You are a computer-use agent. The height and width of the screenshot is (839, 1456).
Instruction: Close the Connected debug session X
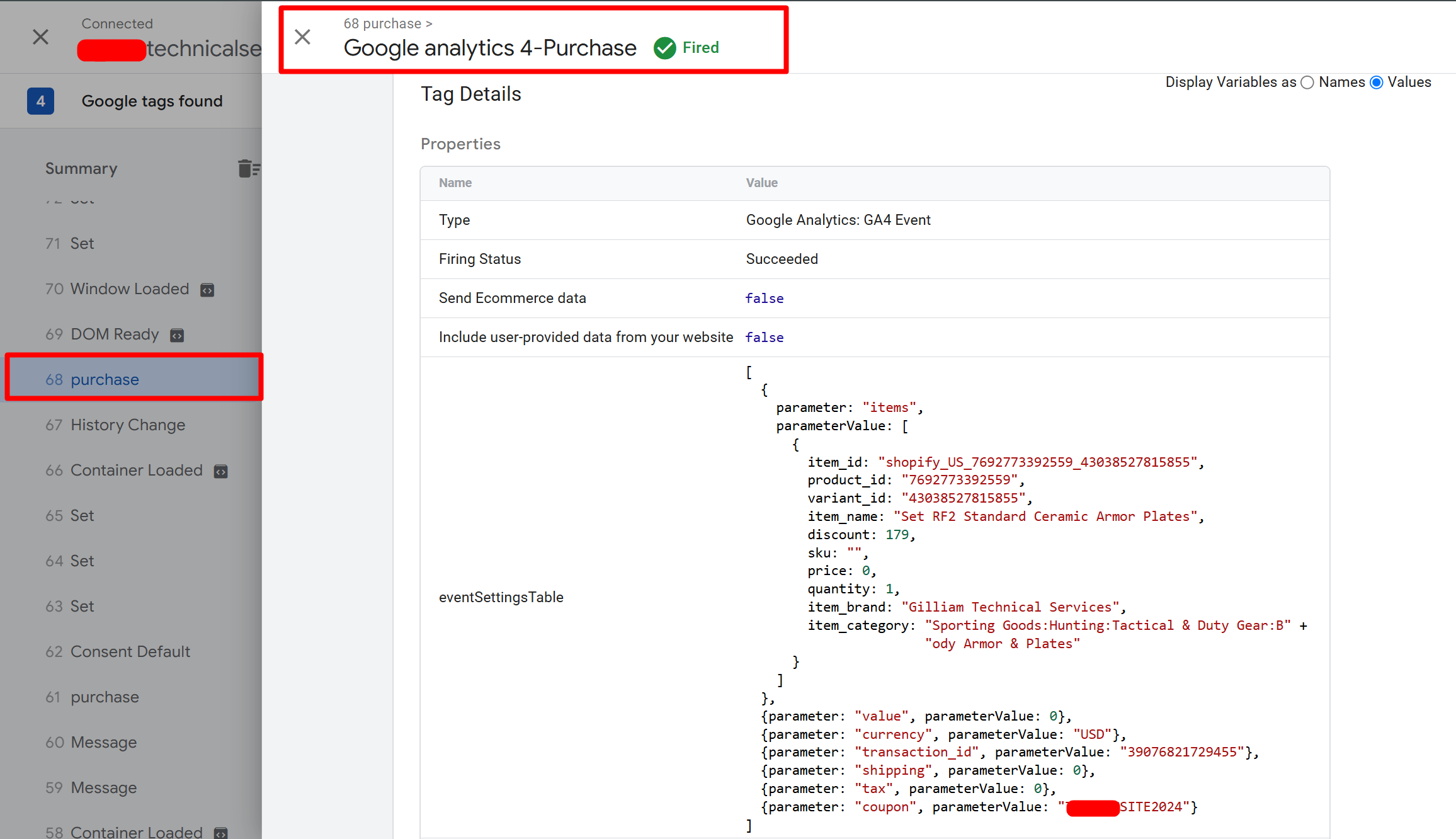[x=40, y=37]
